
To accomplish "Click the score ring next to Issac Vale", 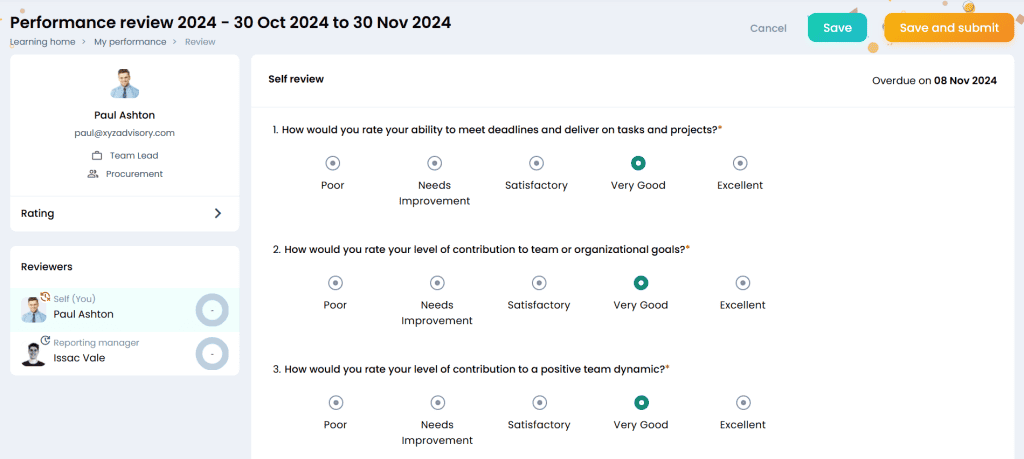I will [212, 354].
